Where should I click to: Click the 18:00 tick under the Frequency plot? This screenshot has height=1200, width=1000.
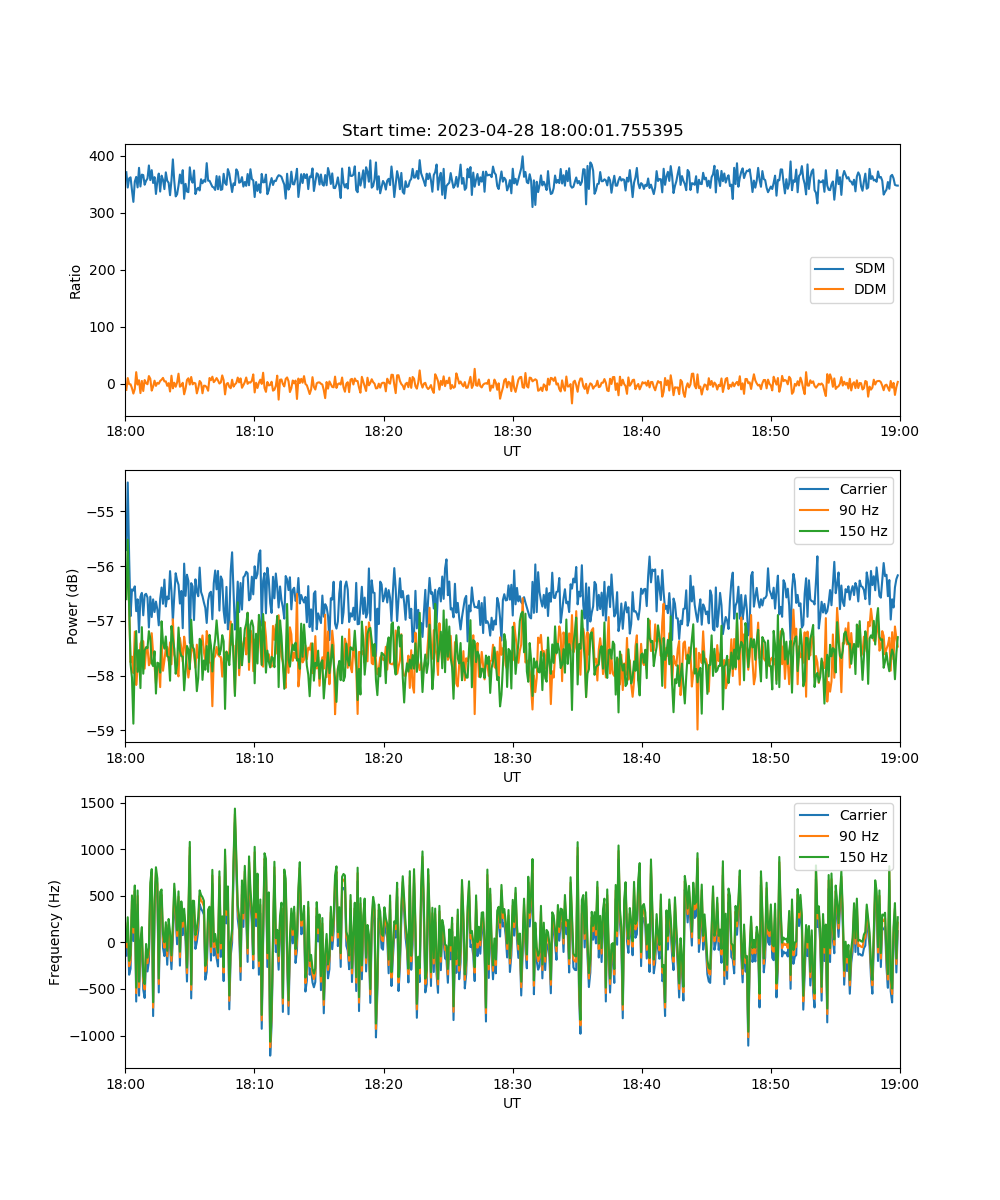[x=125, y=1083]
